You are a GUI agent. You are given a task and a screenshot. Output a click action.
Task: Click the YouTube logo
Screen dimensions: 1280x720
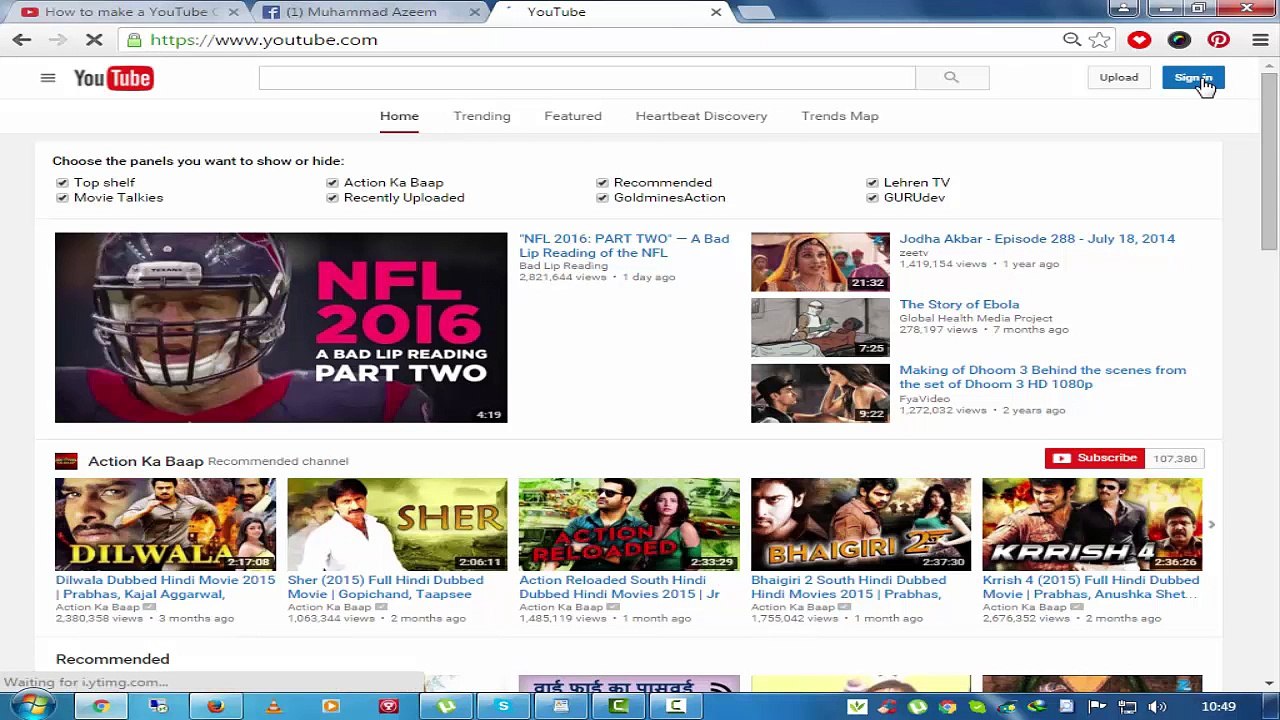[x=113, y=78]
